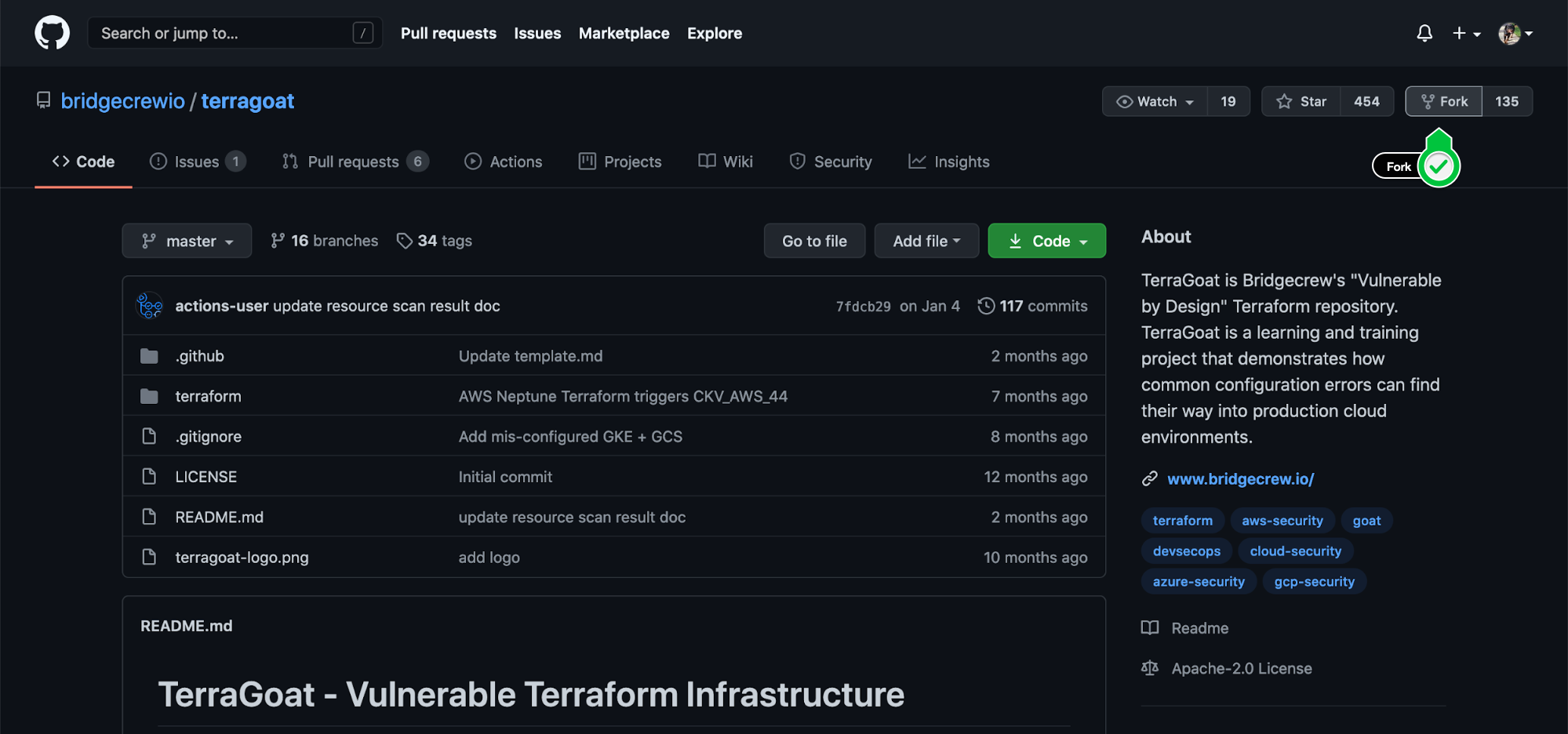View the 34 tags
Viewport: 1568px width, 734px height.
coord(435,241)
